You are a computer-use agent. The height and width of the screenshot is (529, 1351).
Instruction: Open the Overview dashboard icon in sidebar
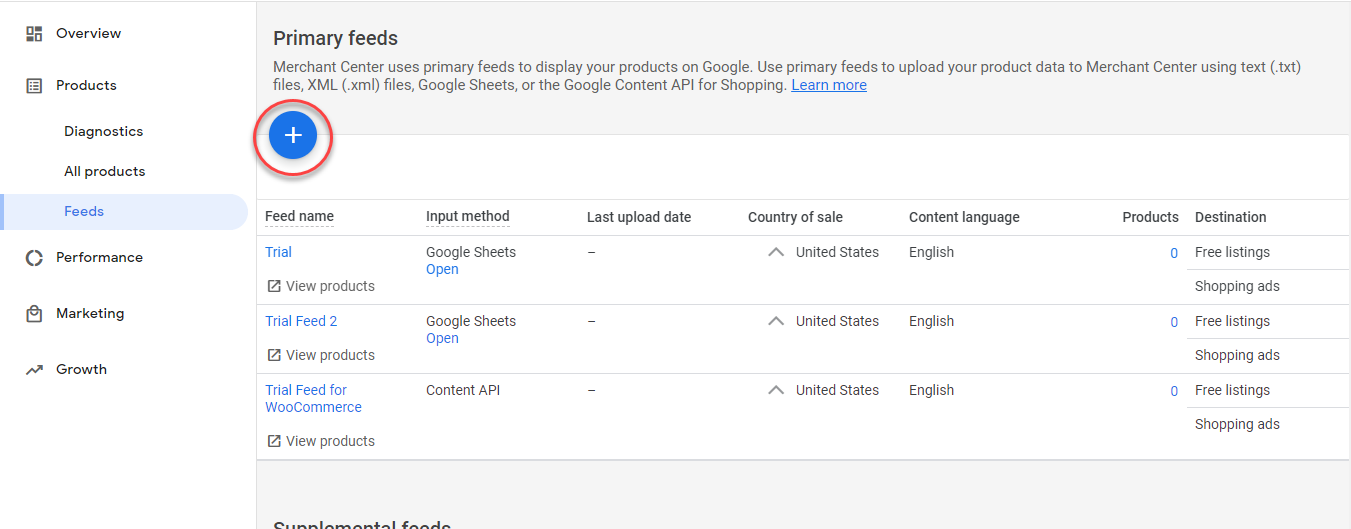(34, 34)
